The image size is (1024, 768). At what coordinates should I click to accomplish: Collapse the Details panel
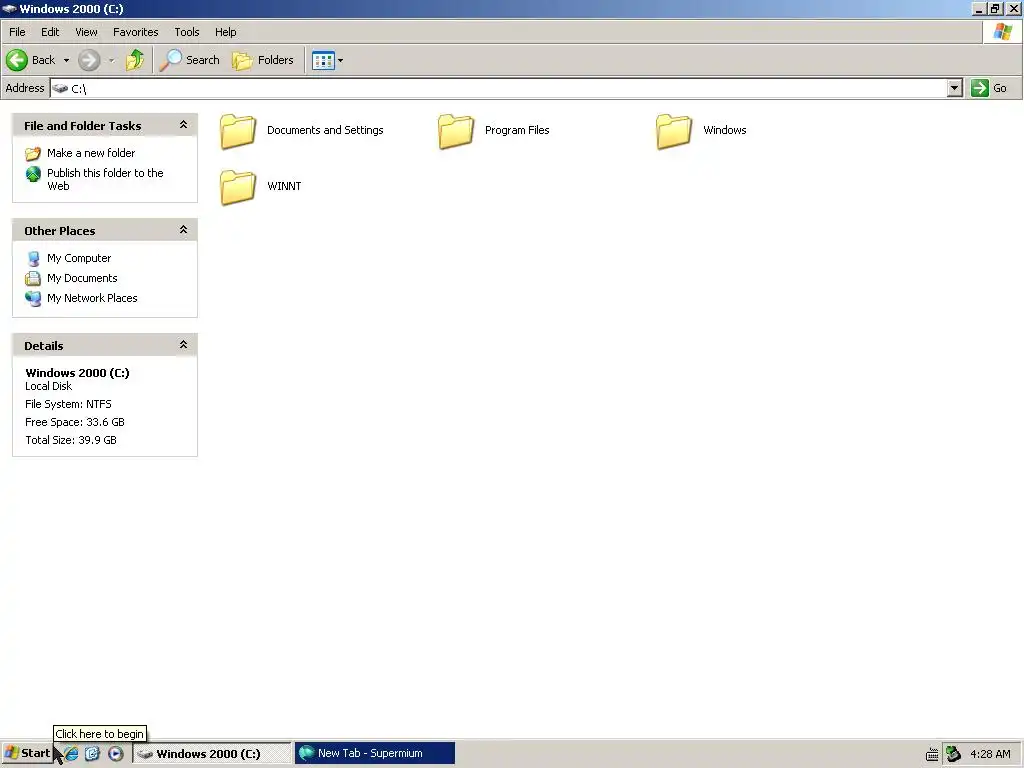click(x=184, y=344)
